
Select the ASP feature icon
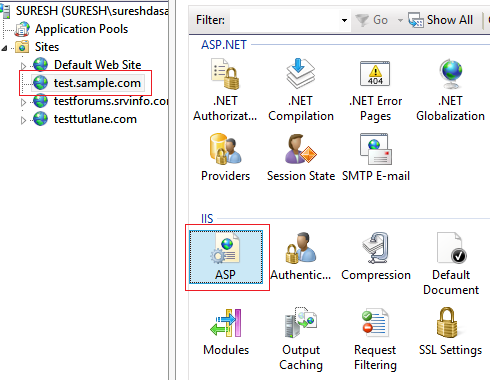pos(226,257)
